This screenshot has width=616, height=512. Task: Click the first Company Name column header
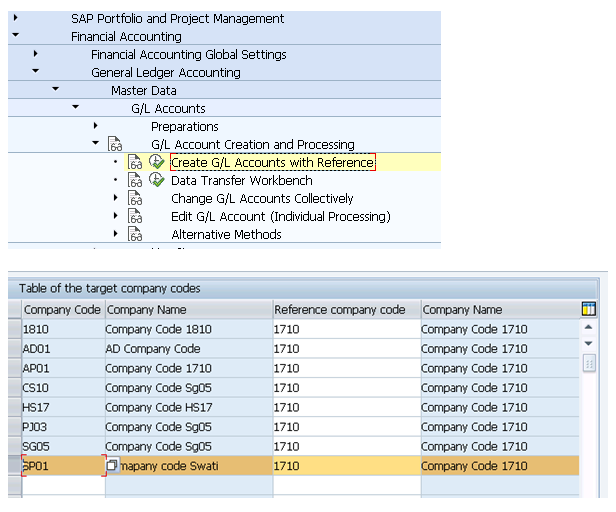[x=189, y=310]
